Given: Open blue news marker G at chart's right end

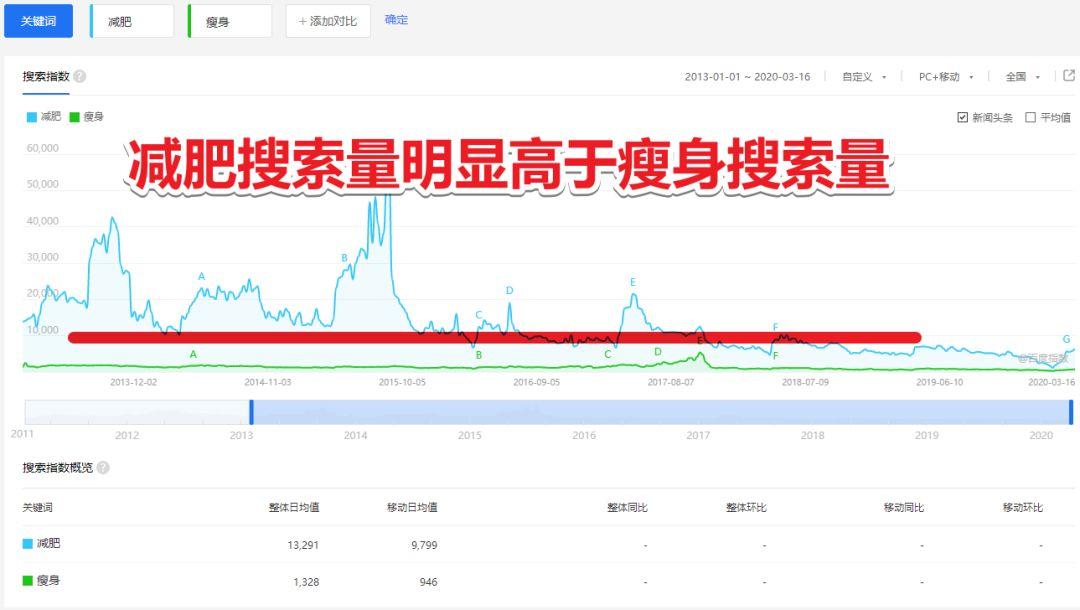Looking at the screenshot, I should point(1066,339).
